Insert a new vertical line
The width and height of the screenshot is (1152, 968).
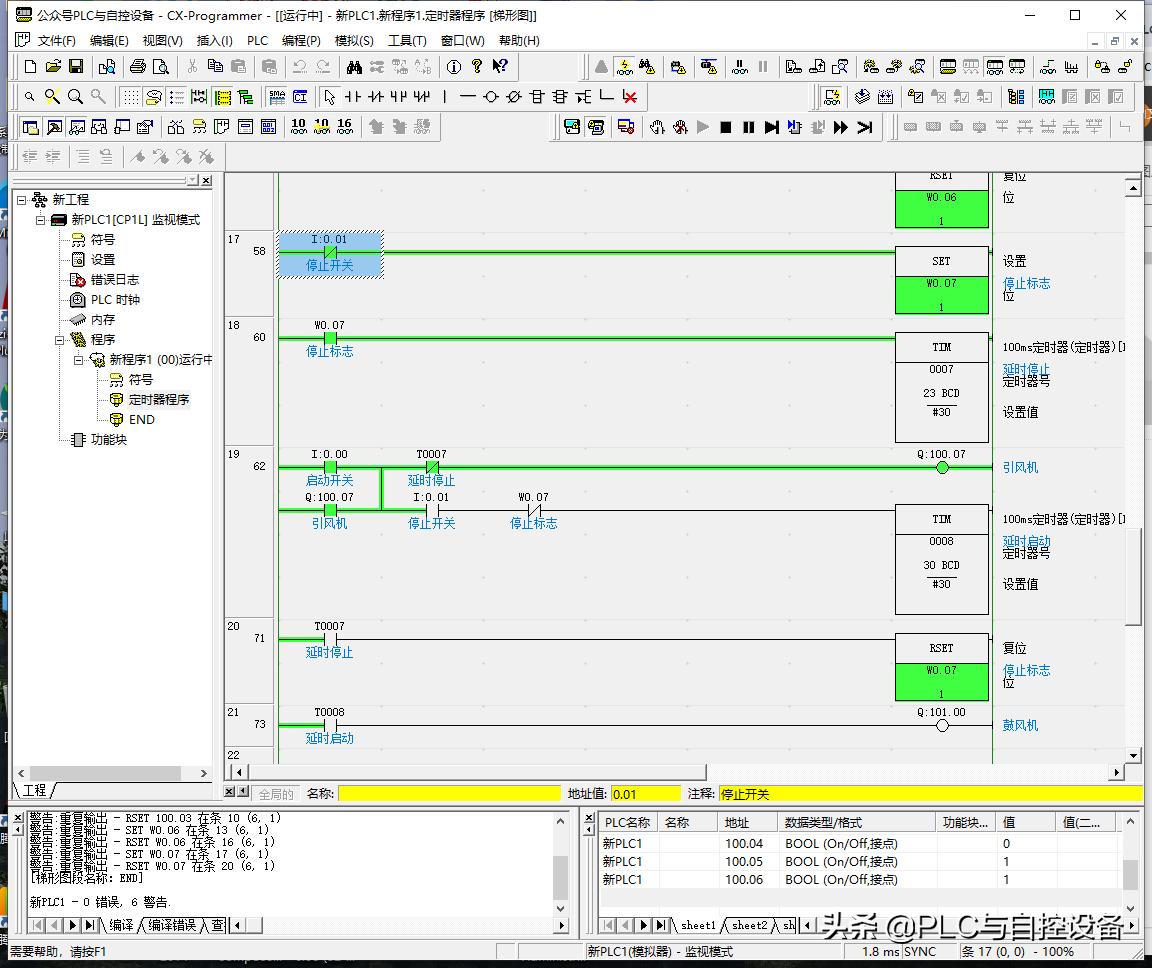[444, 97]
